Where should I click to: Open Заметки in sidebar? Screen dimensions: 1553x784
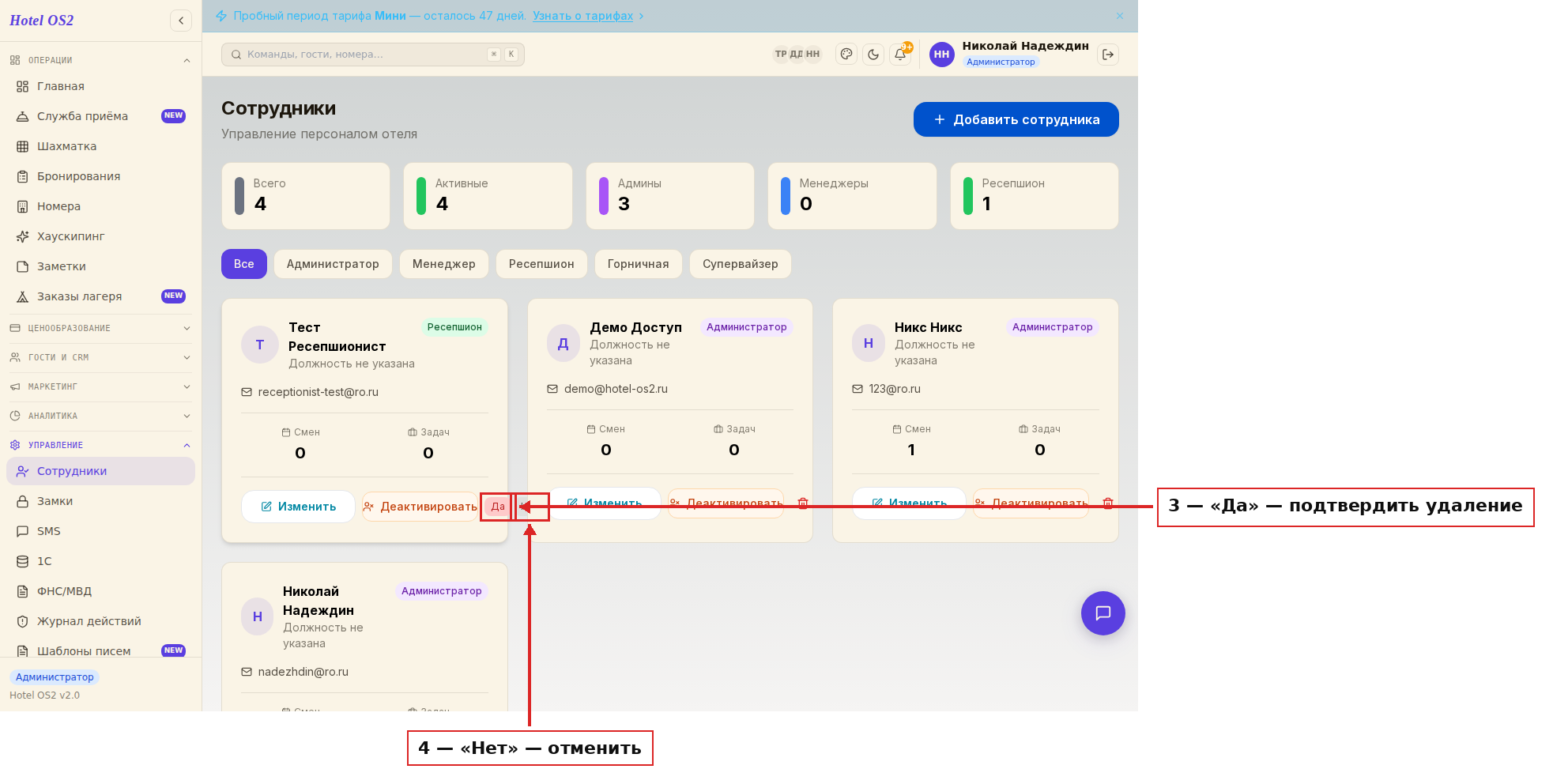(x=100, y=266)
